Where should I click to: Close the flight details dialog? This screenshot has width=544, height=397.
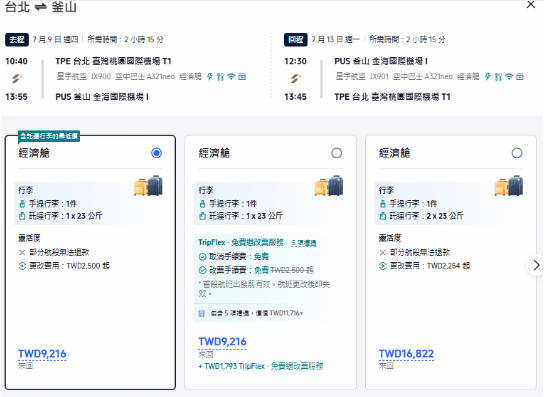click(x=530, y=5)
